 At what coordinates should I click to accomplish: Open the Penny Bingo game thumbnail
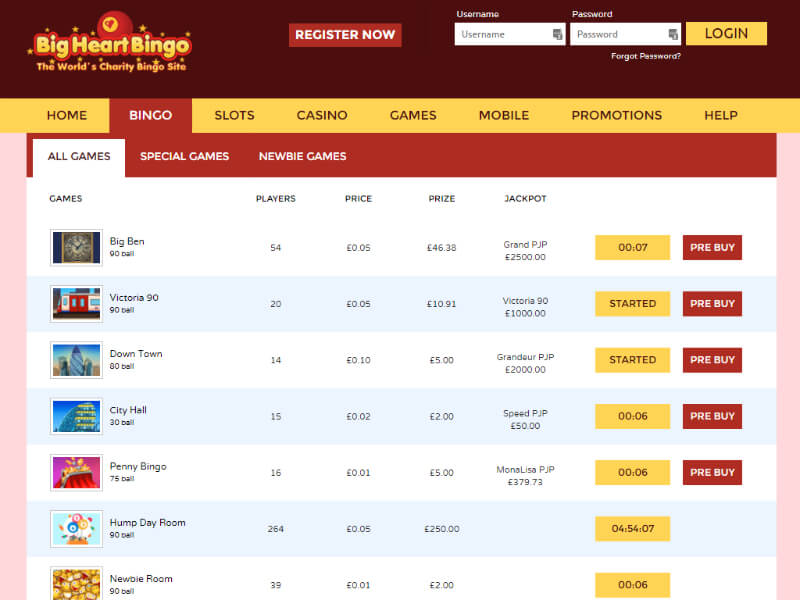pyautogui.click(x=77, y=472)
